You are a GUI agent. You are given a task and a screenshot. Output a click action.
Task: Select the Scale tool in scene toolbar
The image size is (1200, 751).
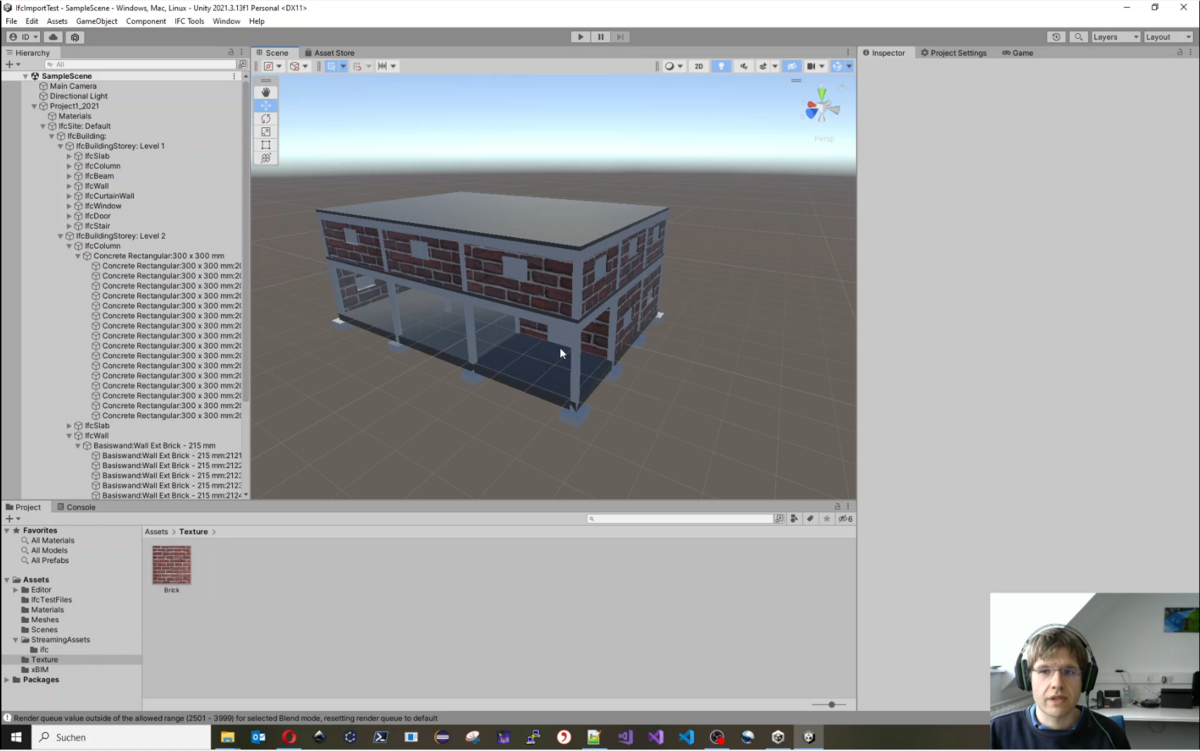266,132
